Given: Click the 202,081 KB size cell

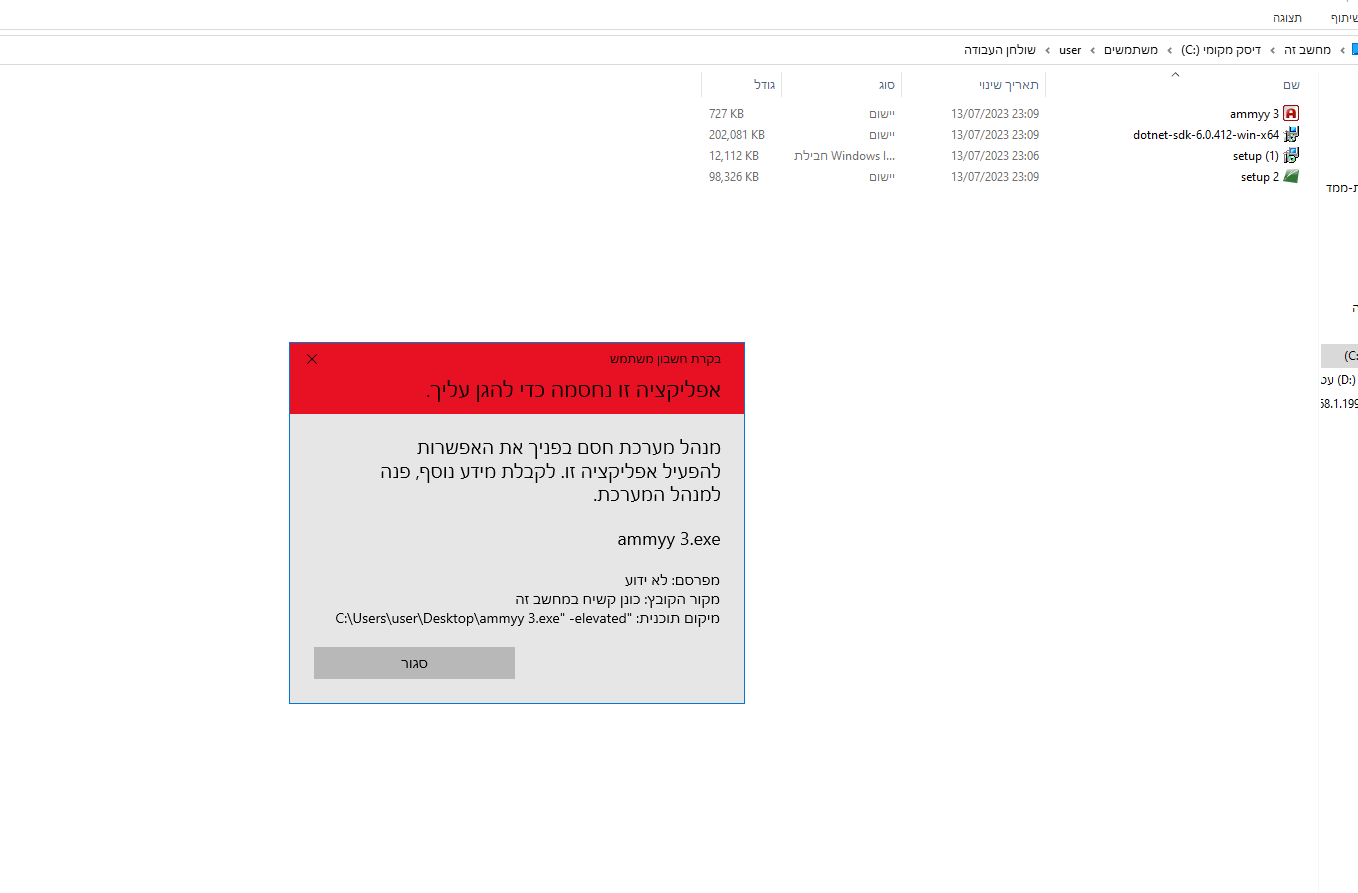Looking at the screenshot, I should [x=737, y=135].
